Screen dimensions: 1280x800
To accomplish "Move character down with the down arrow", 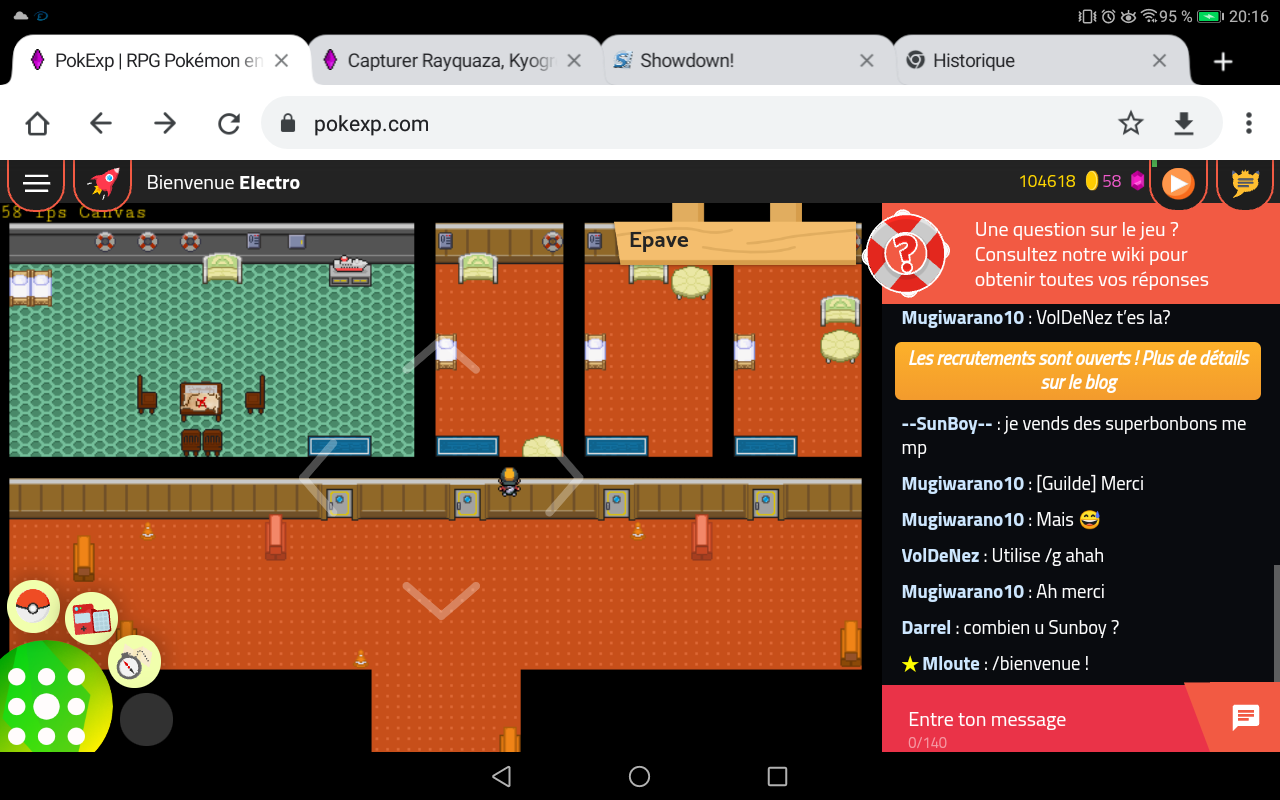I will click(x=441, y=601).
